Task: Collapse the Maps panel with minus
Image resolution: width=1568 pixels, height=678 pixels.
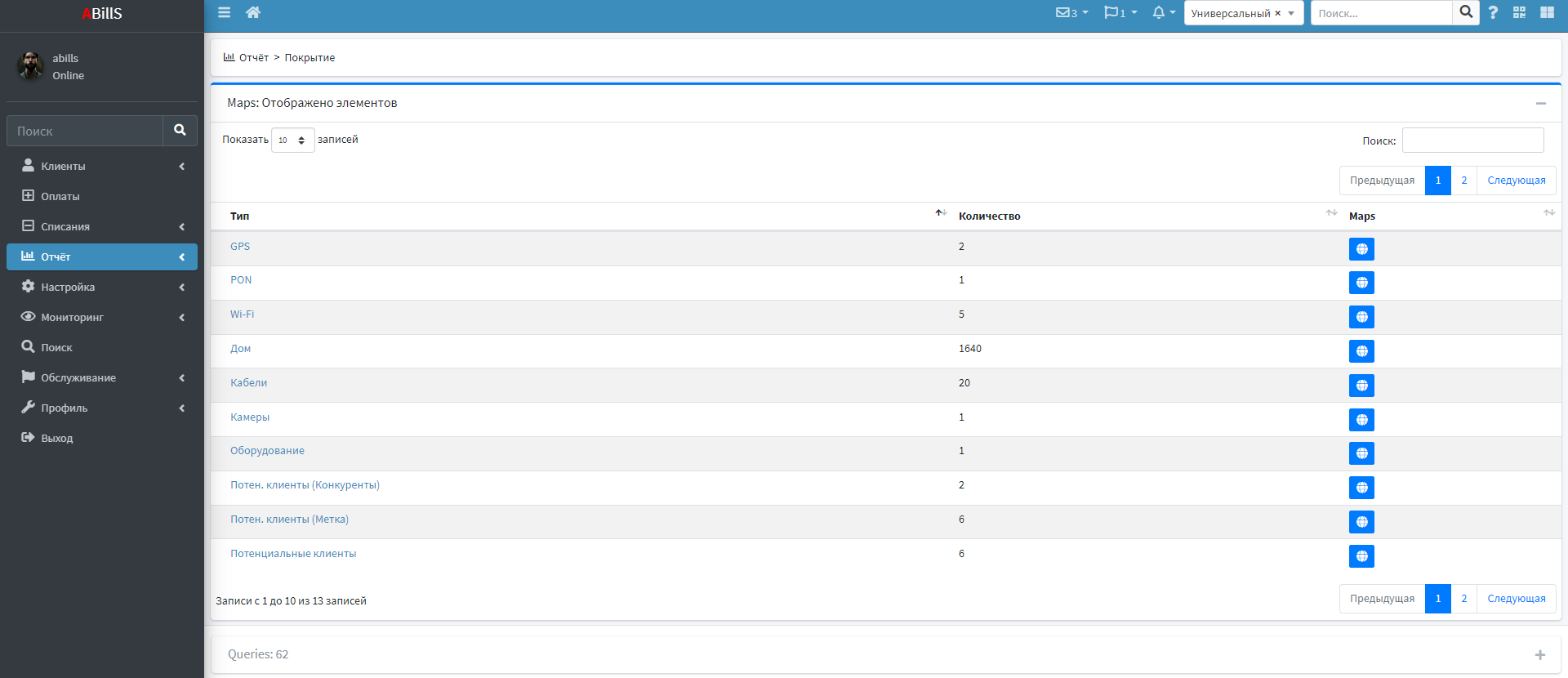Action: click(x=1540, y=103)
